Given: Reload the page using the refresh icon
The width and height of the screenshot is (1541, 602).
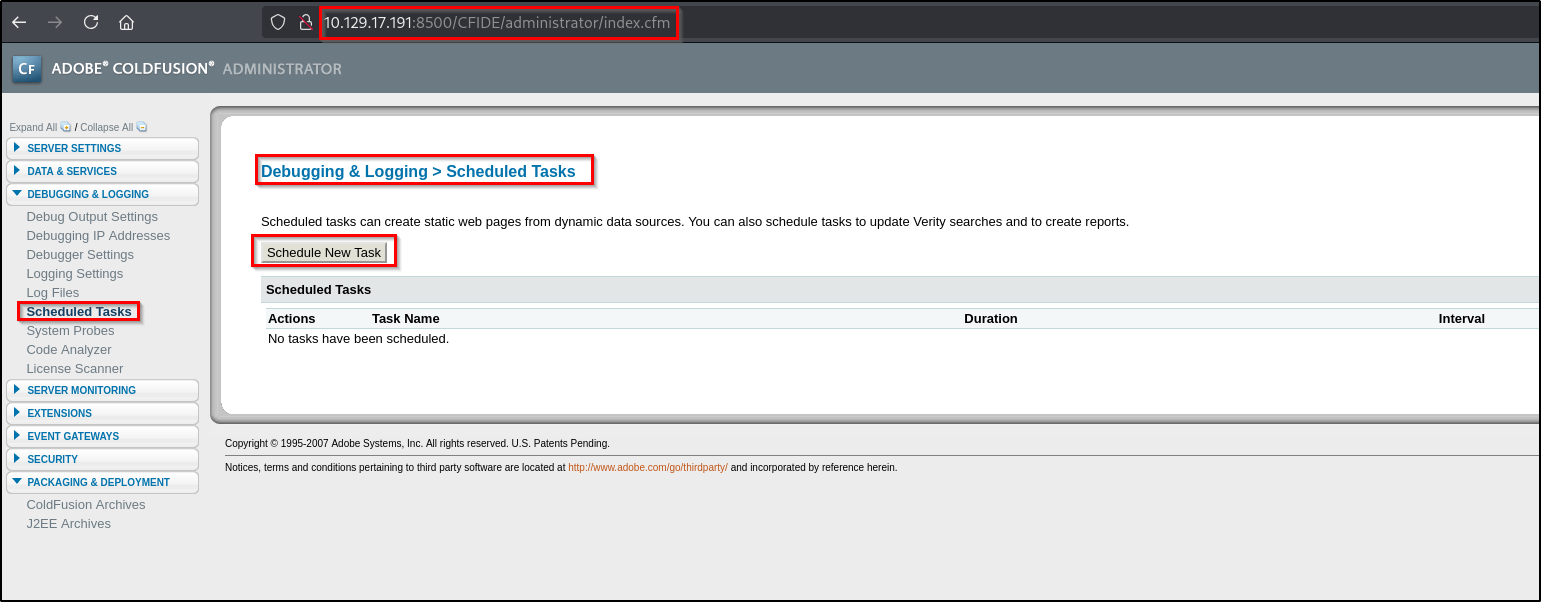Looking at the screenshot, I should [x=90, y=21].
